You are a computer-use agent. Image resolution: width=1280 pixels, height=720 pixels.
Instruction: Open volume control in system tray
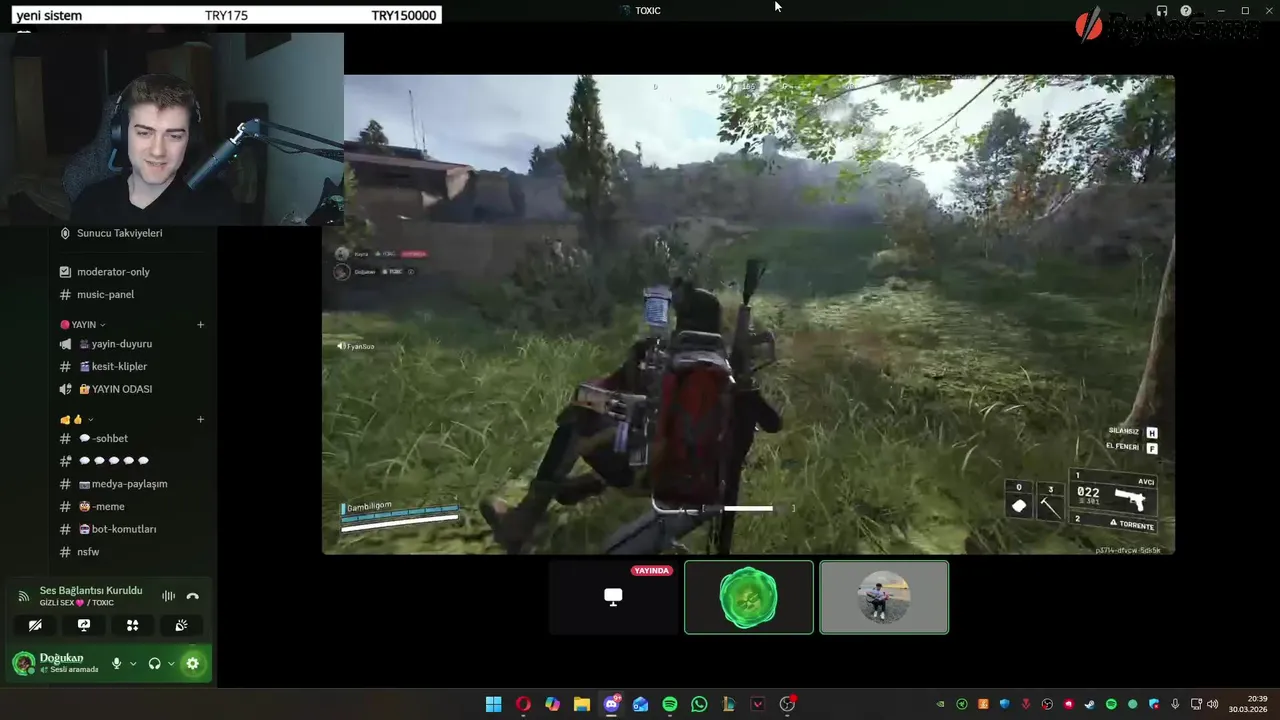(x=1212, y=704)
